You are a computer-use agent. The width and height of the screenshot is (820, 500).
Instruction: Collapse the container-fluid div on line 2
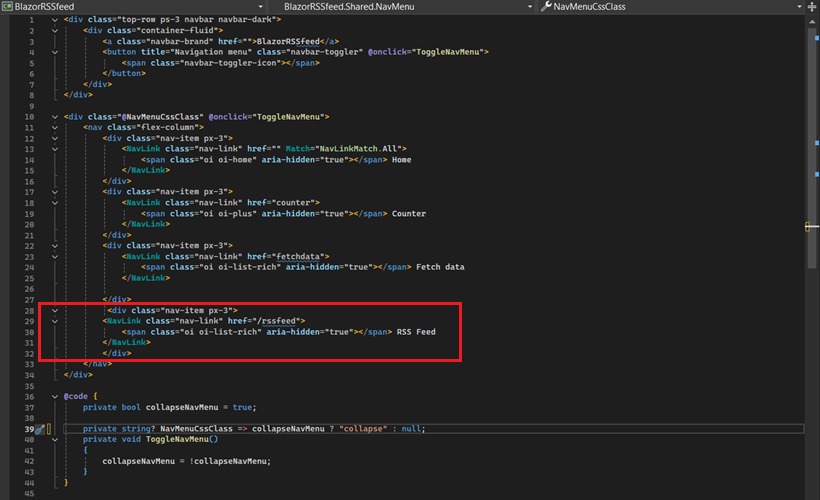pos(54,31)
